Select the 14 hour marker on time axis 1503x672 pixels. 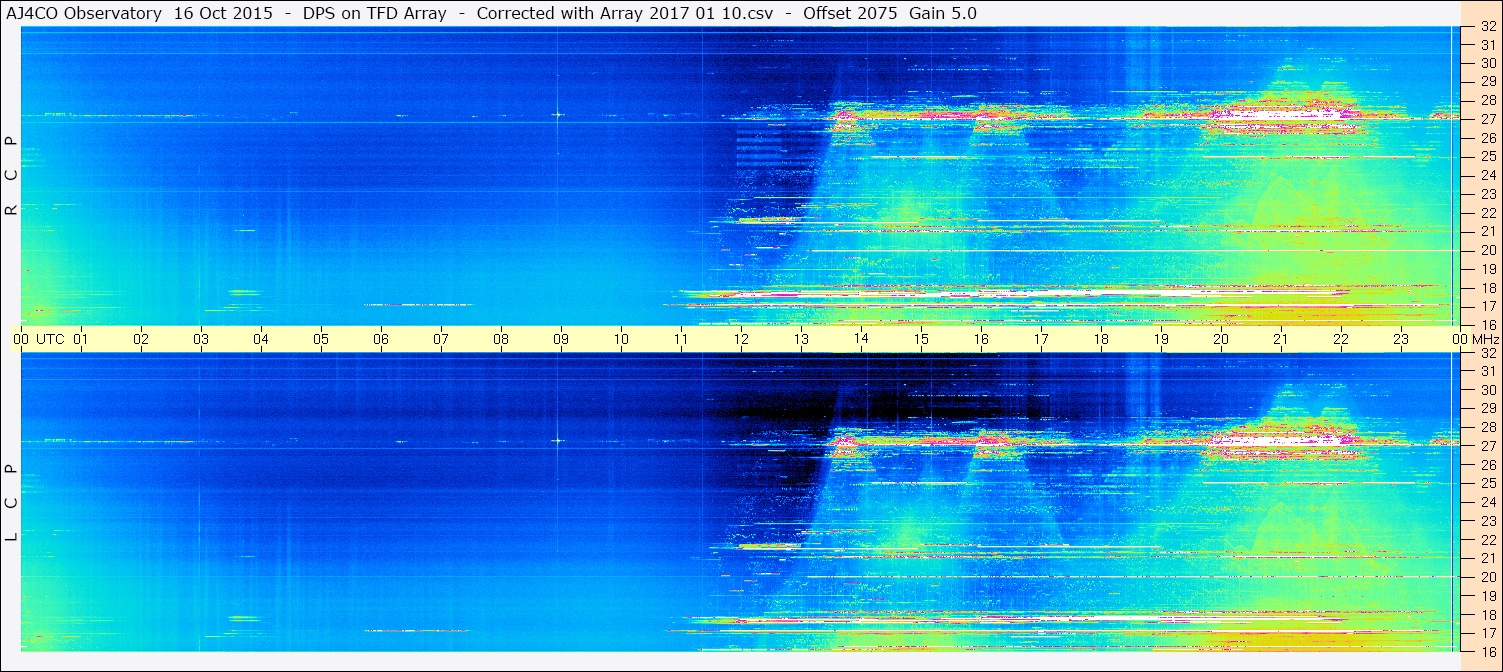click(x=861, y=339)
